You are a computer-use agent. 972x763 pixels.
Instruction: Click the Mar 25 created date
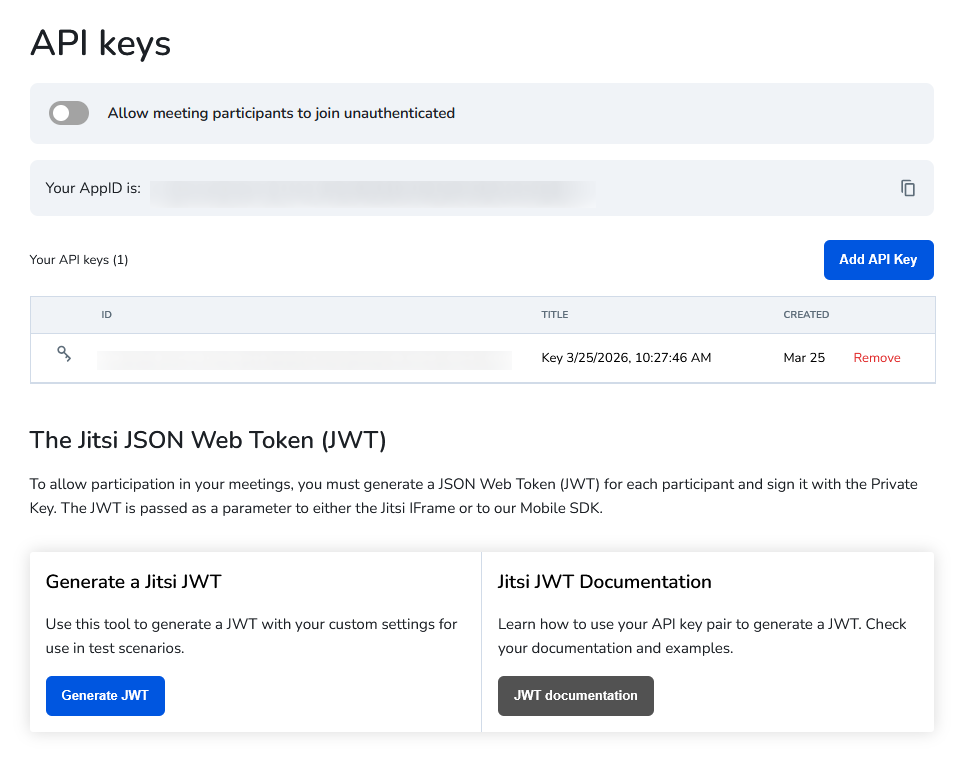click(x=804, y=358)
